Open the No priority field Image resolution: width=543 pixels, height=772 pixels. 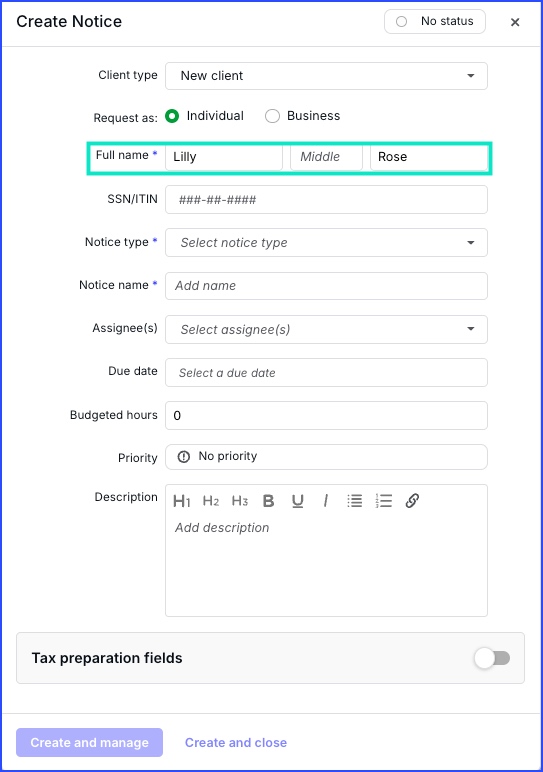(x=326, y=457)
